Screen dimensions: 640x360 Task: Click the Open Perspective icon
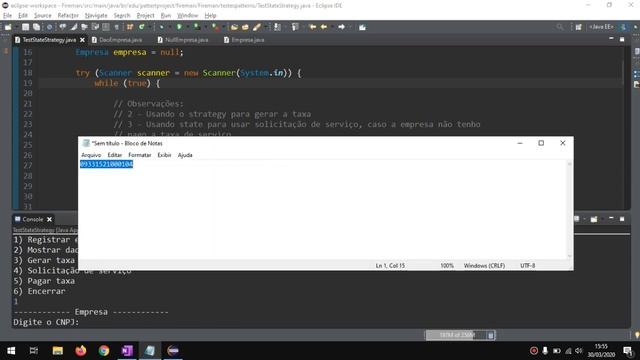578,27
